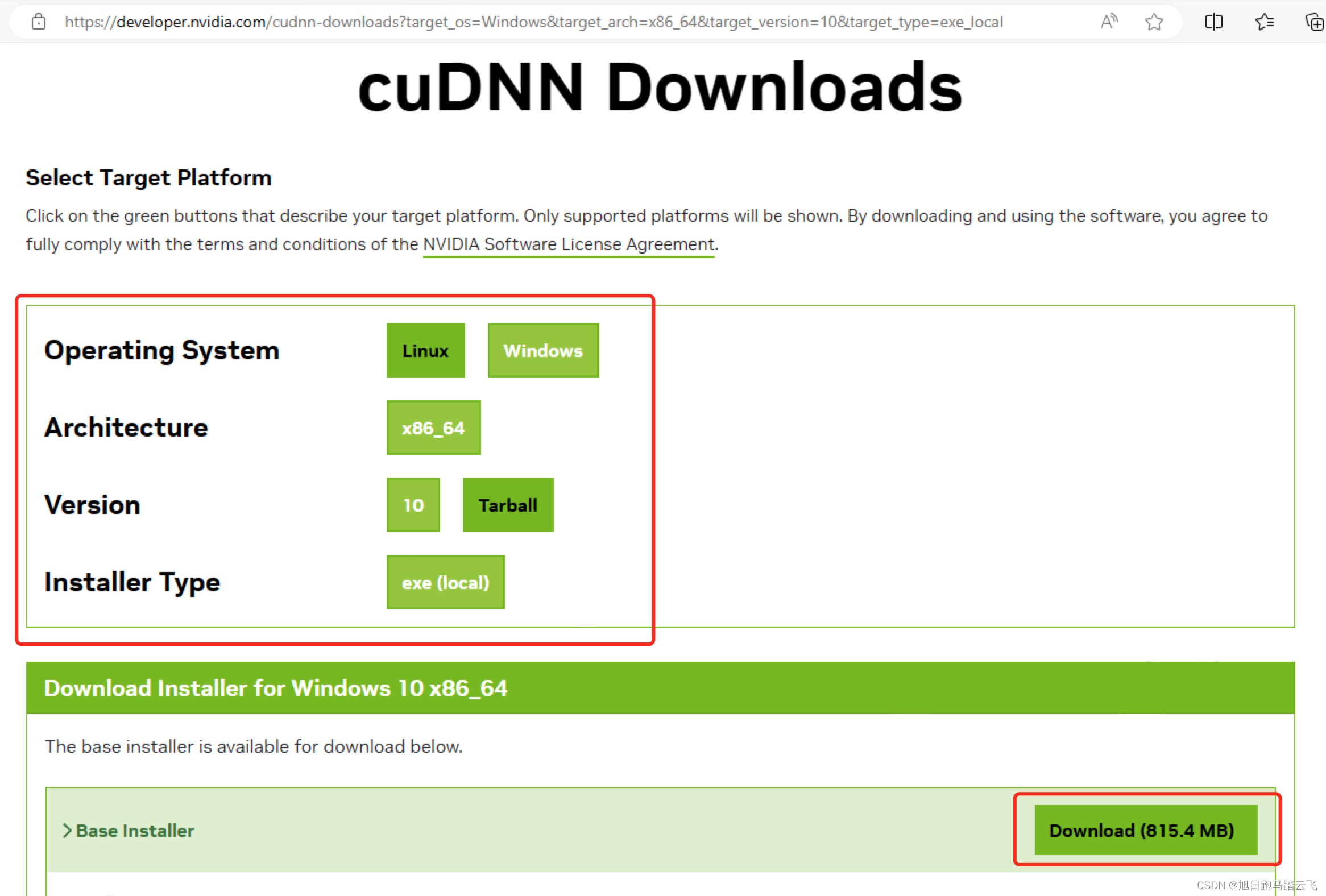Viewport: 1326px width, 896px height.
Task: Open NVIDIA Software License Agreement link
Action: click(568, 244)
